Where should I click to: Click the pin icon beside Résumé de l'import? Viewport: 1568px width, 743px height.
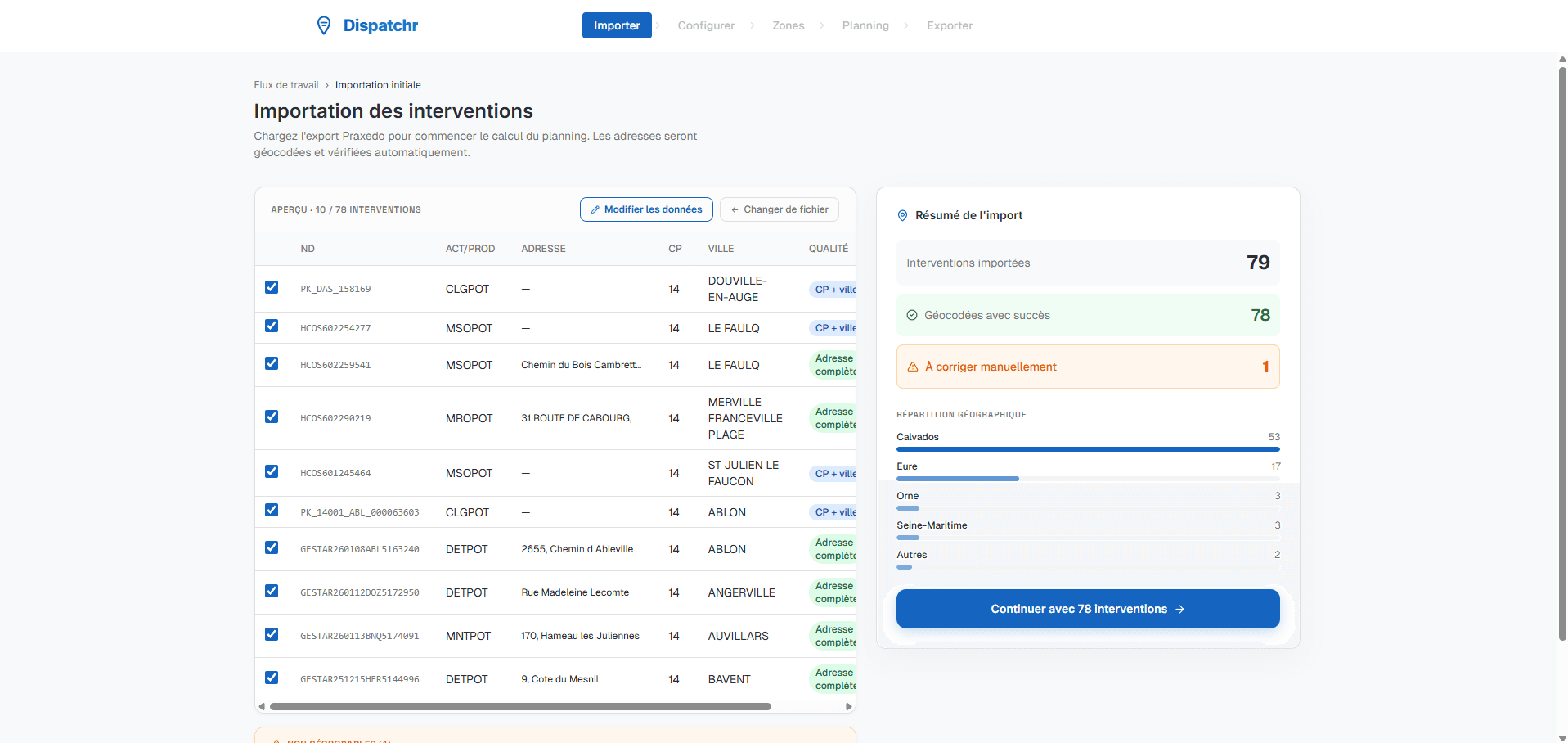902,215
